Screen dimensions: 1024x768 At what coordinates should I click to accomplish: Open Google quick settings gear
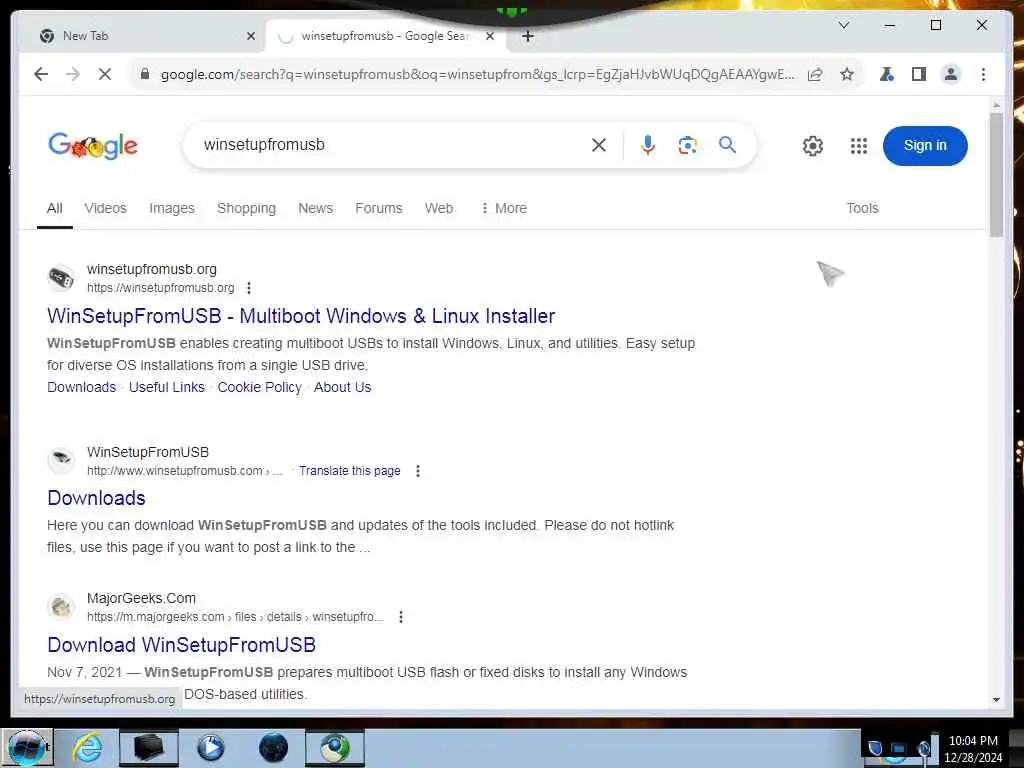(812, 146)
